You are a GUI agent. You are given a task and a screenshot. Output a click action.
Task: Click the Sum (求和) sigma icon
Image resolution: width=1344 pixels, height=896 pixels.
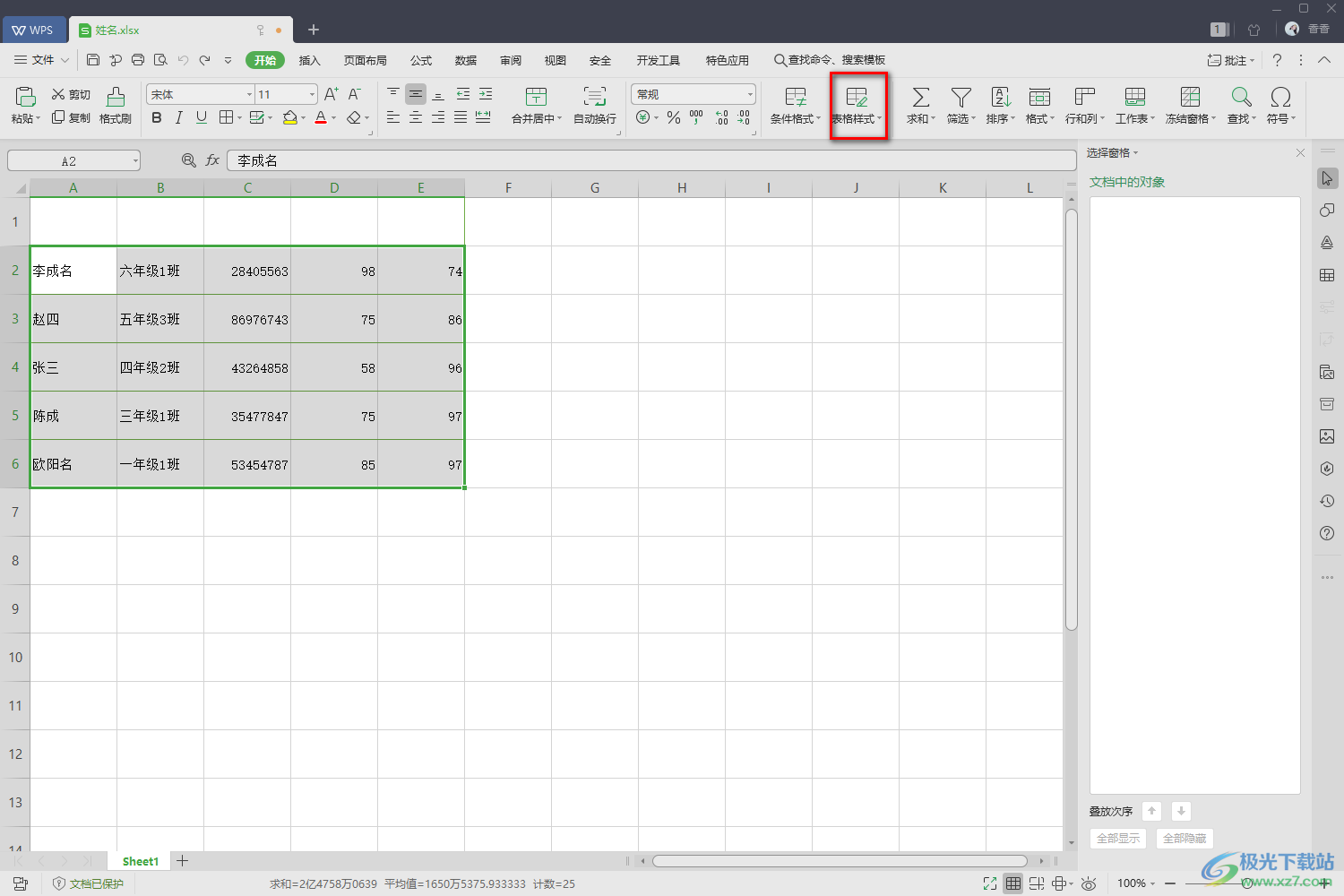tap(920, 97)
